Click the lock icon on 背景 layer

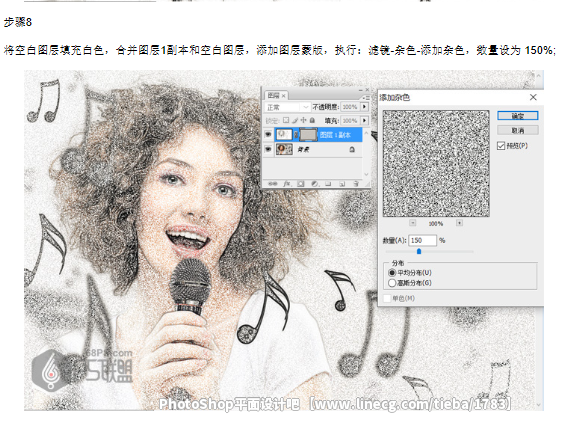pyautogui.click(x=352, y=149)
